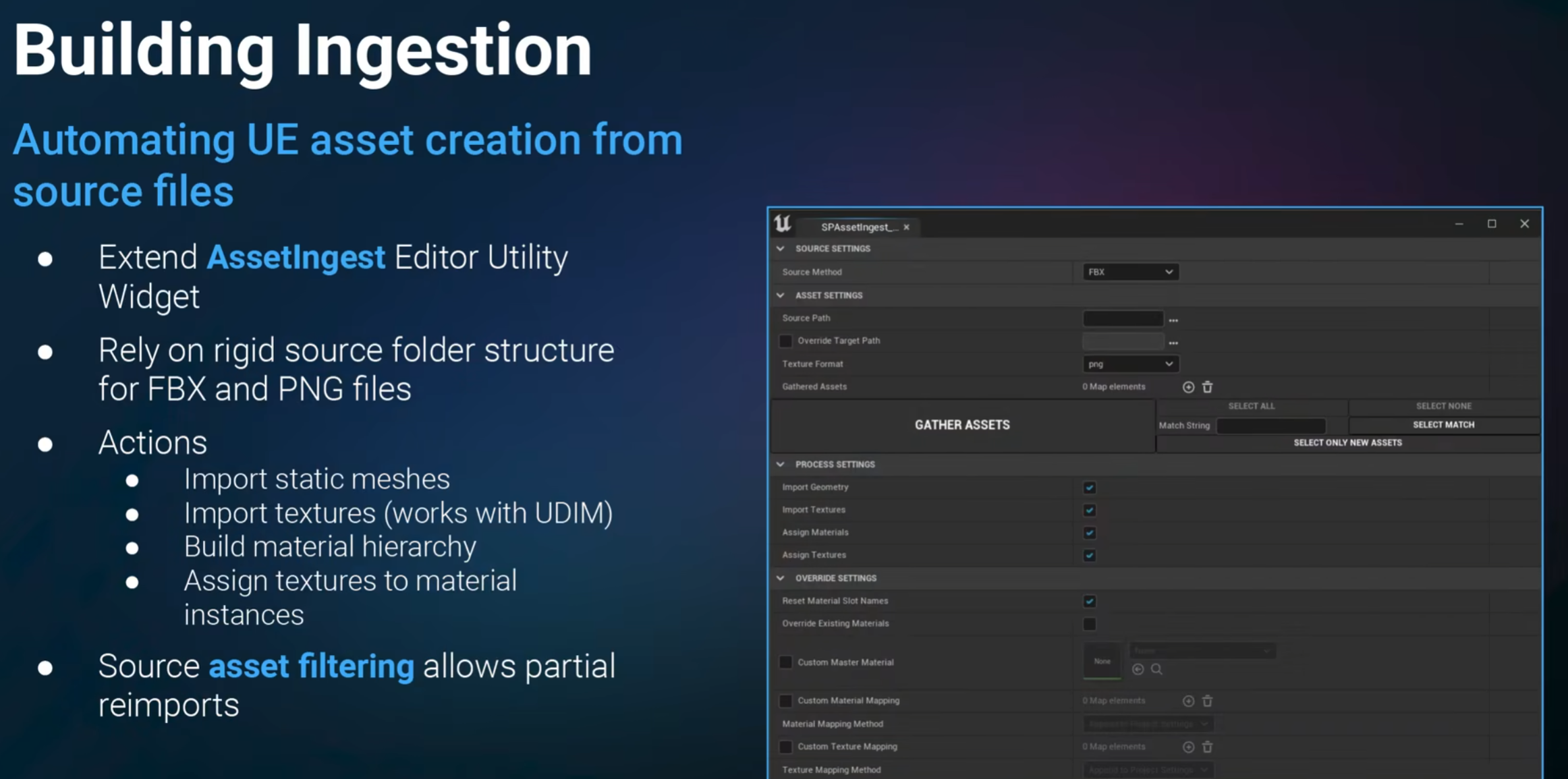Click the Match String input field
Viewport: 1568px width, 779px height.
[x=1270, y=426]
